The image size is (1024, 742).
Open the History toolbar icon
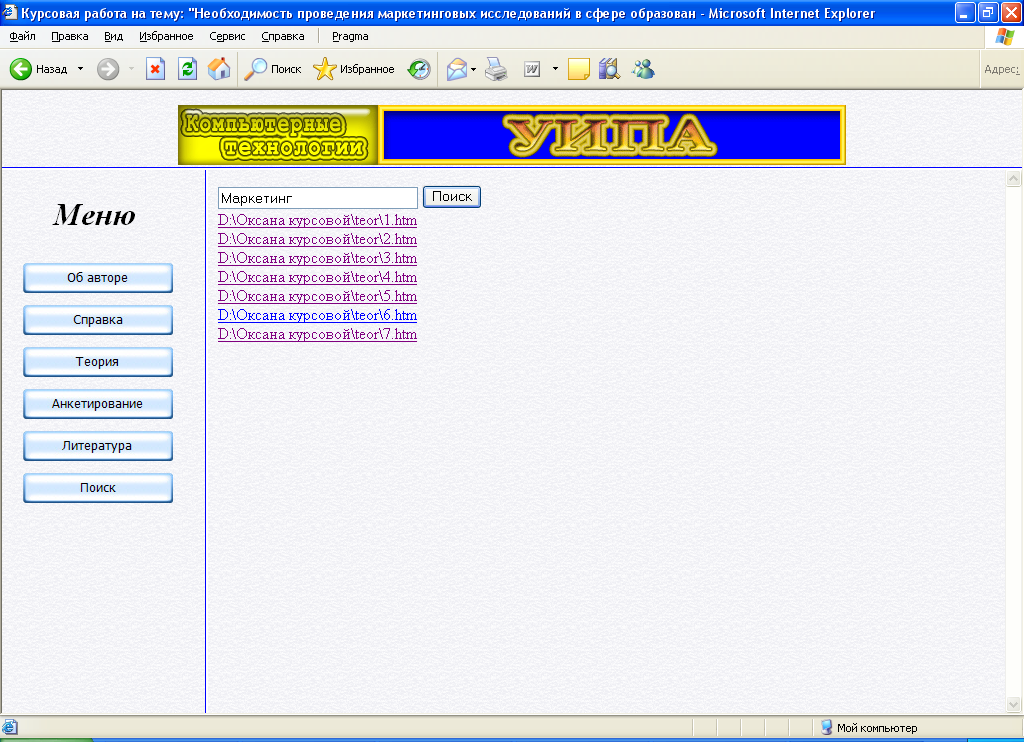419,69
